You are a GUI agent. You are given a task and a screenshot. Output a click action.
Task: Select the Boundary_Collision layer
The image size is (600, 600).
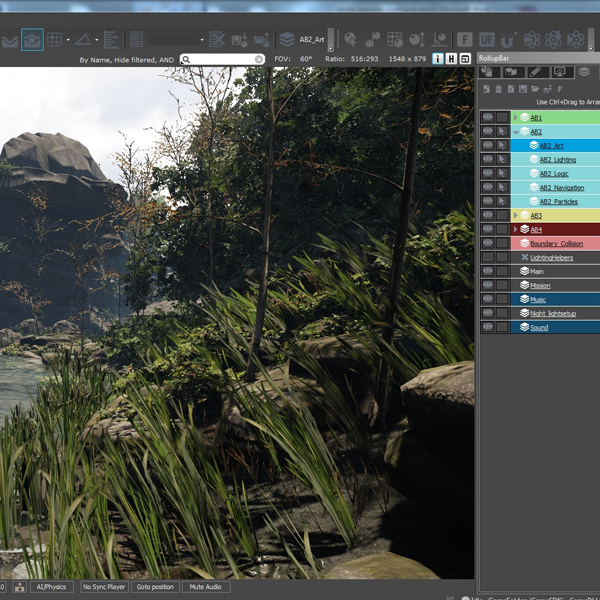(x=556, y=244)
